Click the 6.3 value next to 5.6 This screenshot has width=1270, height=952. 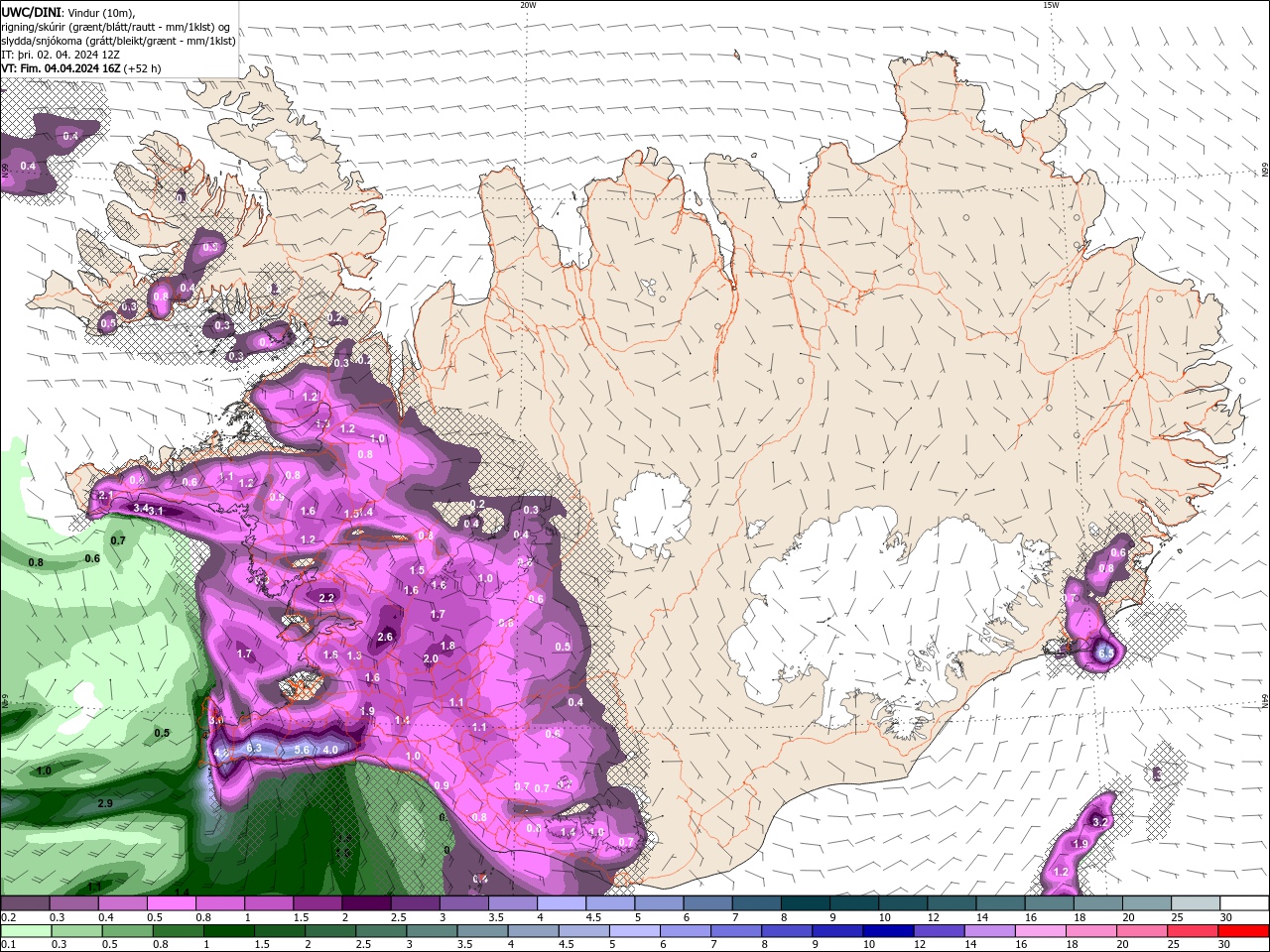253,748
